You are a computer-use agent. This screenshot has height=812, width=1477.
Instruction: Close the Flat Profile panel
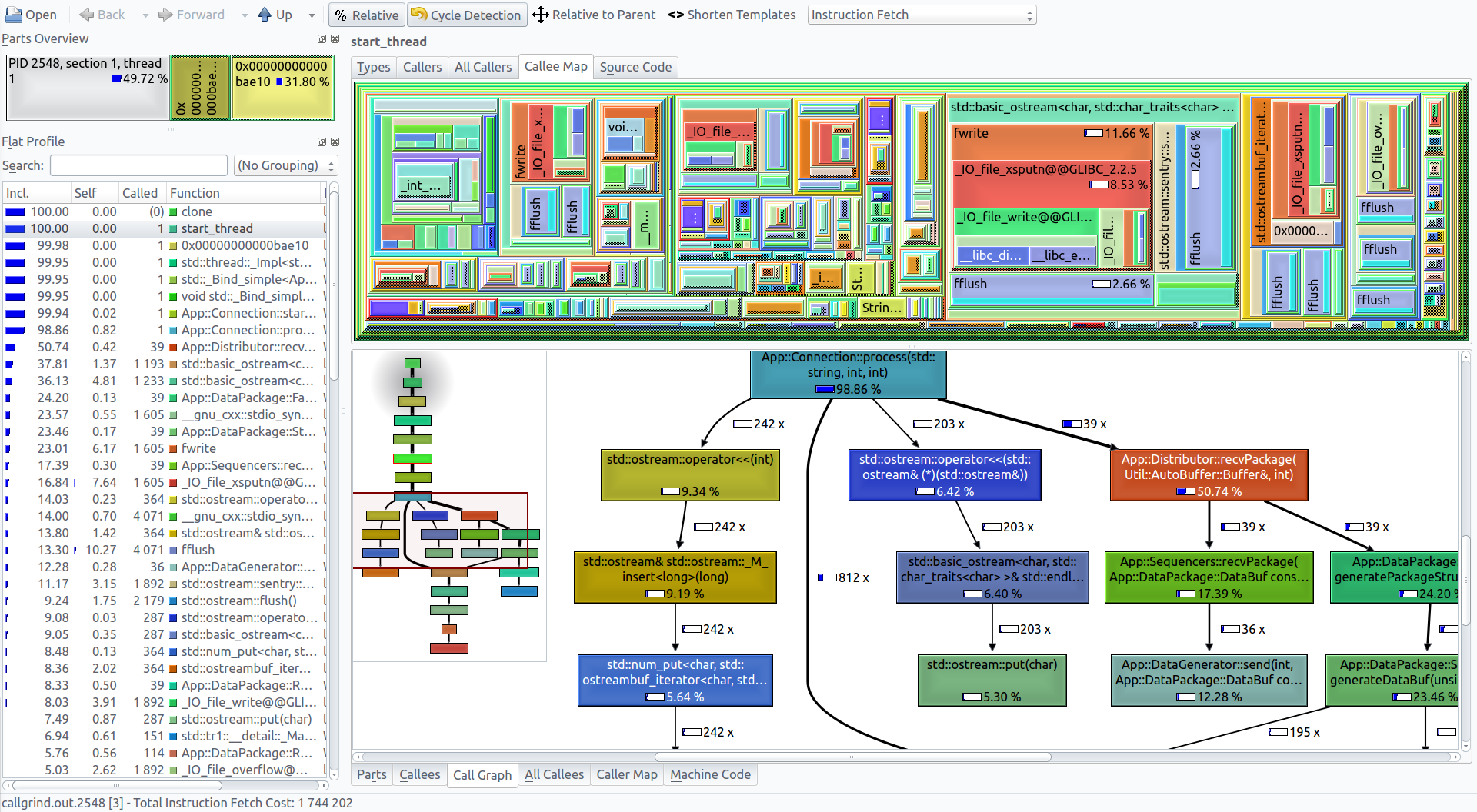(335, 141)
